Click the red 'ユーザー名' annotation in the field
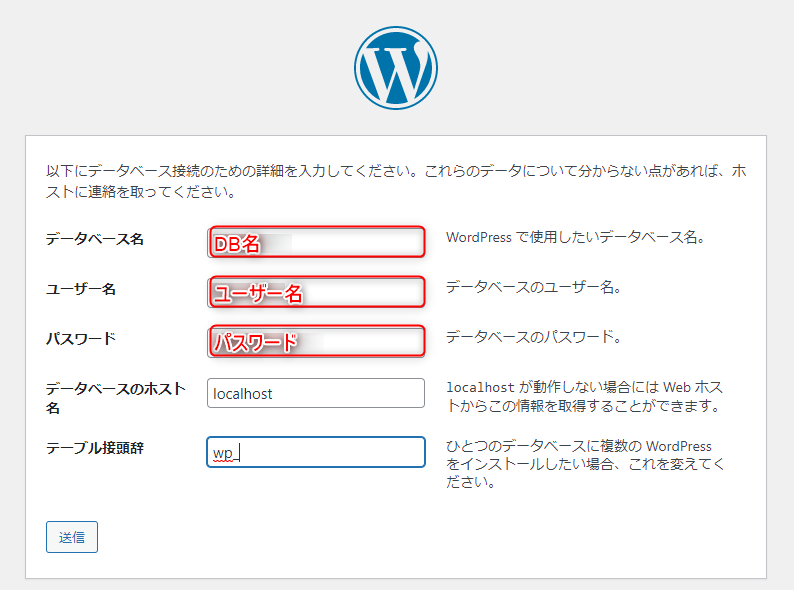The image size is (794, 590). click(259, 293)
